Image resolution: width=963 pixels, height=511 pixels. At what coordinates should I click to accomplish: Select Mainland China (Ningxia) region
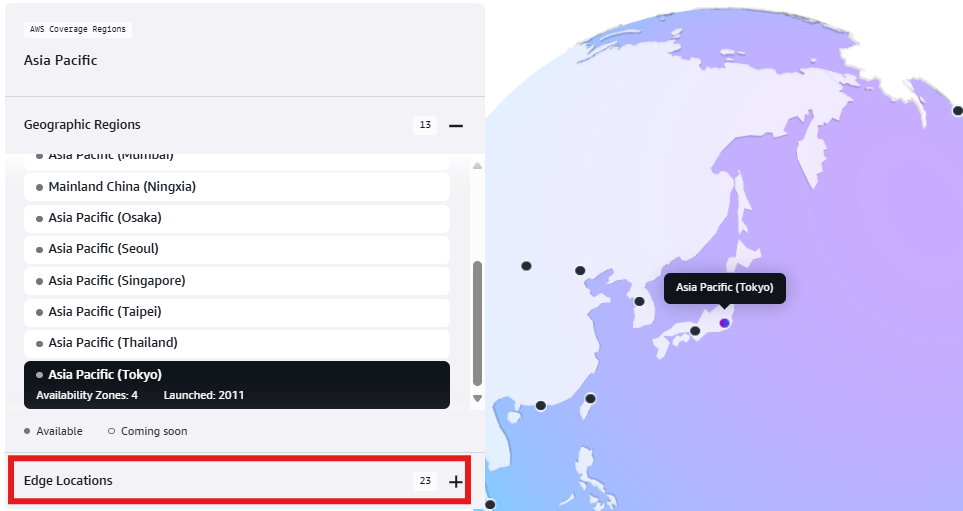[237, 187]
